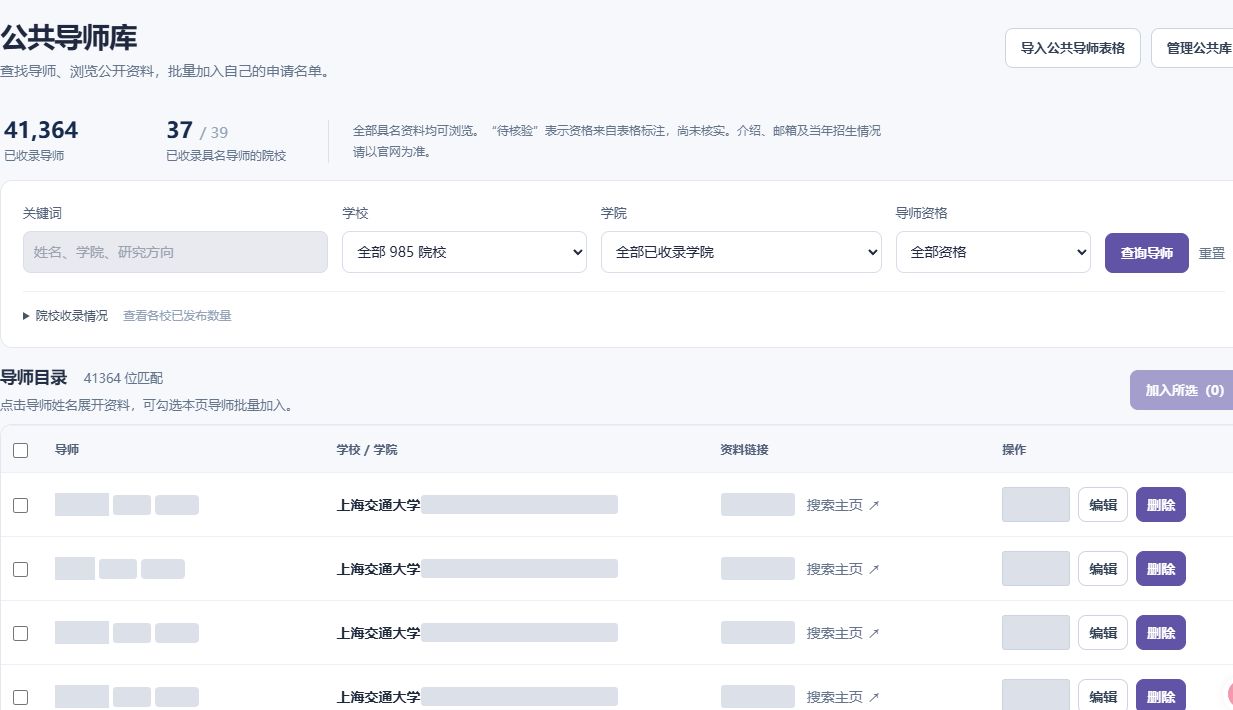
Task: Open the 导师资格 dropdown showing 全部资格
Action: click(993, 252)
